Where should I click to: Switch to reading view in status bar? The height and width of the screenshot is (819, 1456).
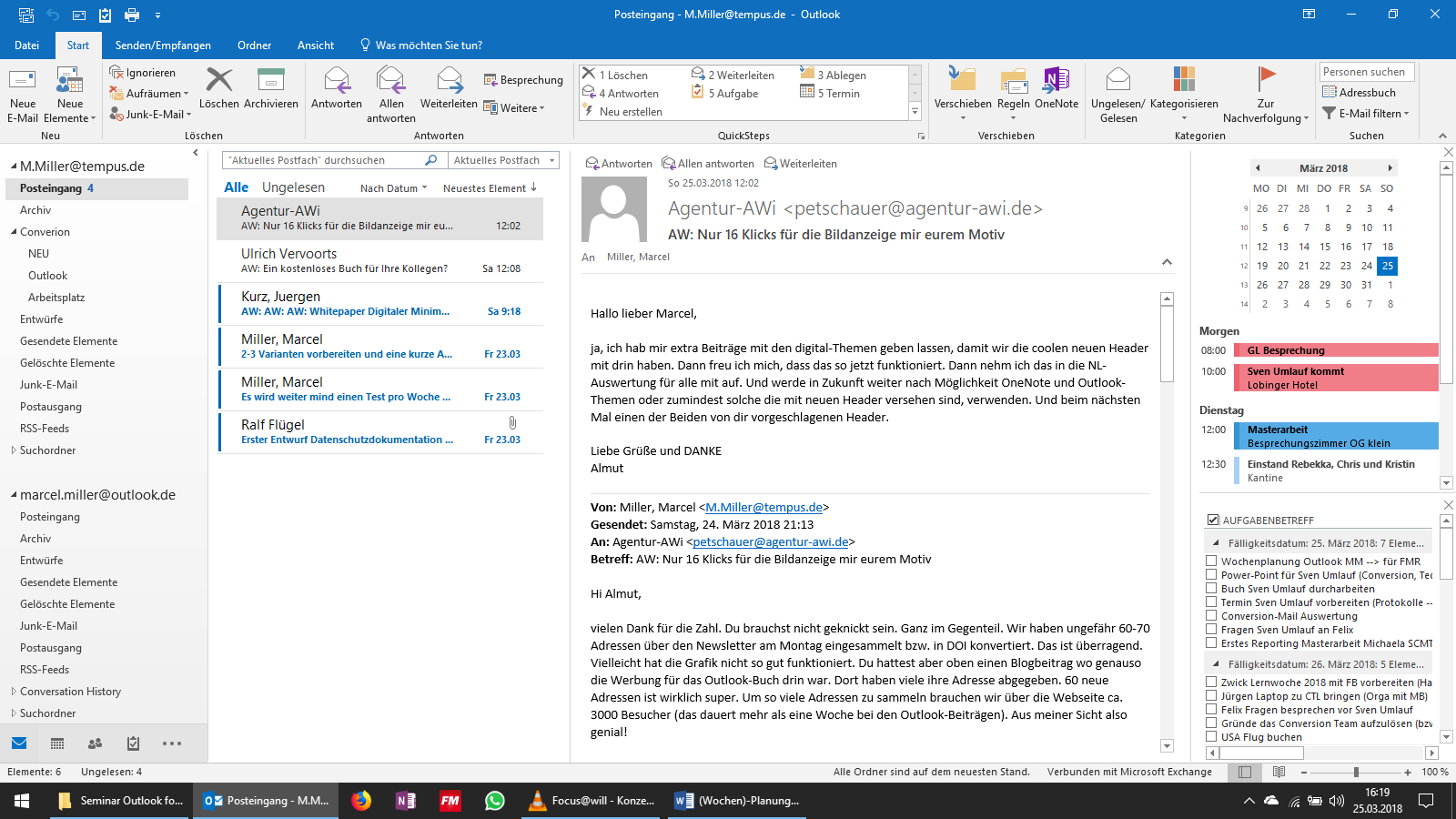point(1279,772)
